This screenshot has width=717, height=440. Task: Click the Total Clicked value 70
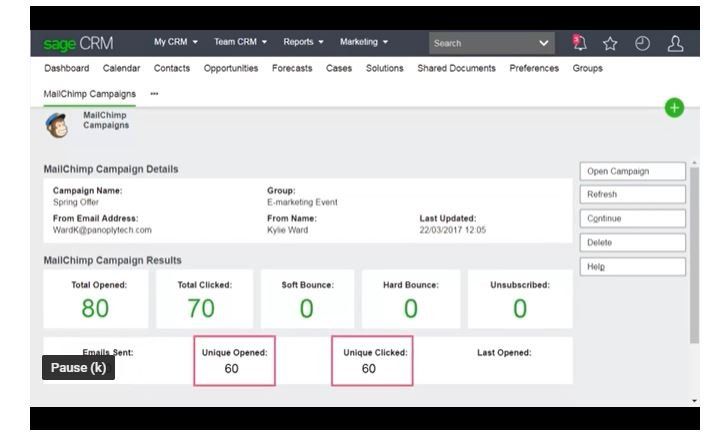click(201, 308)
